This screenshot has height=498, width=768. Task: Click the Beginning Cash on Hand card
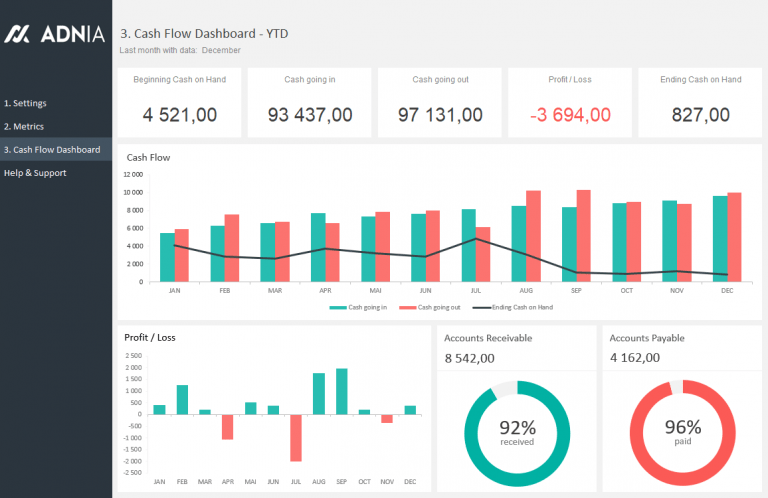(179, 102)
